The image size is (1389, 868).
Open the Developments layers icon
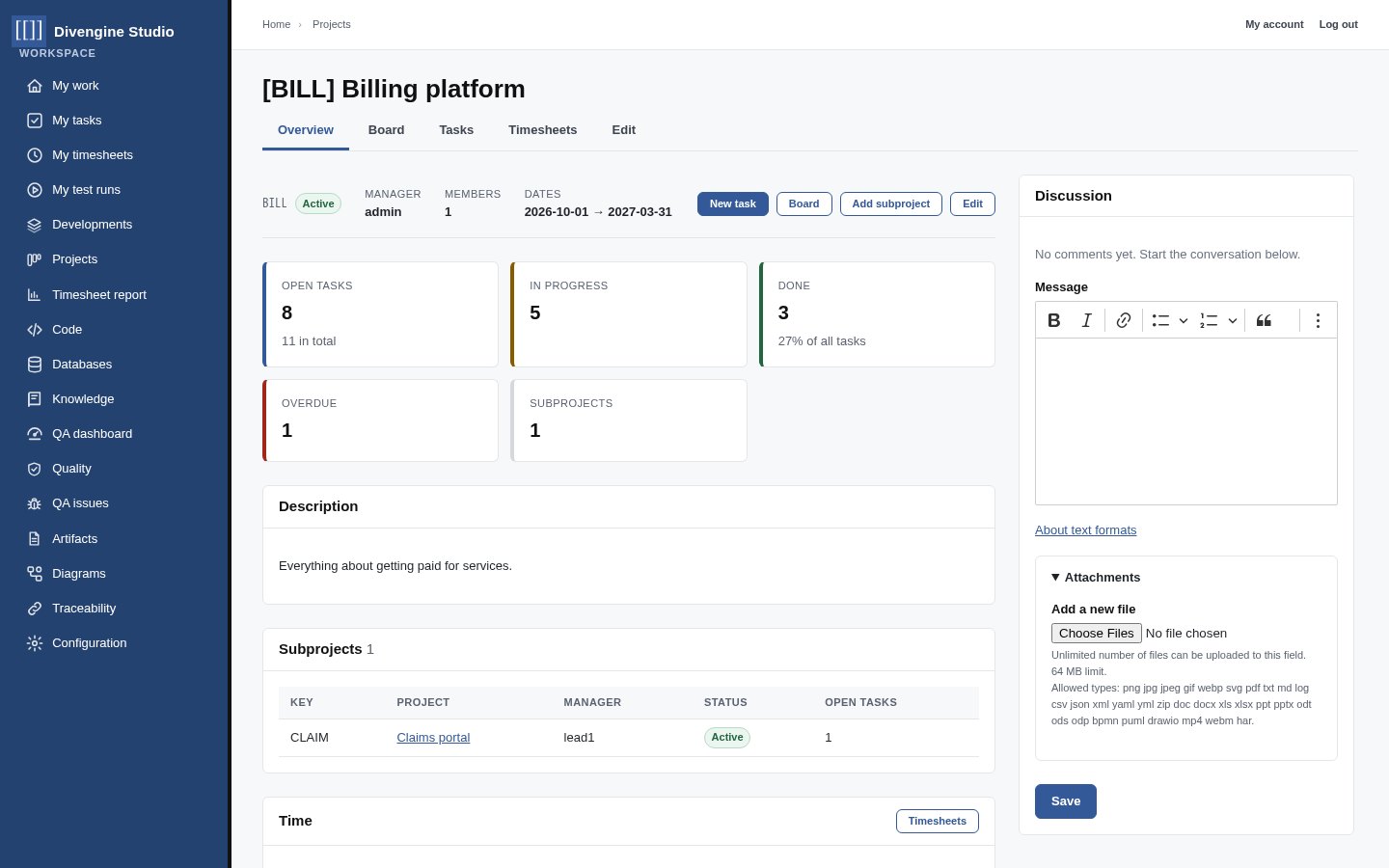click(x=35, y=225)
